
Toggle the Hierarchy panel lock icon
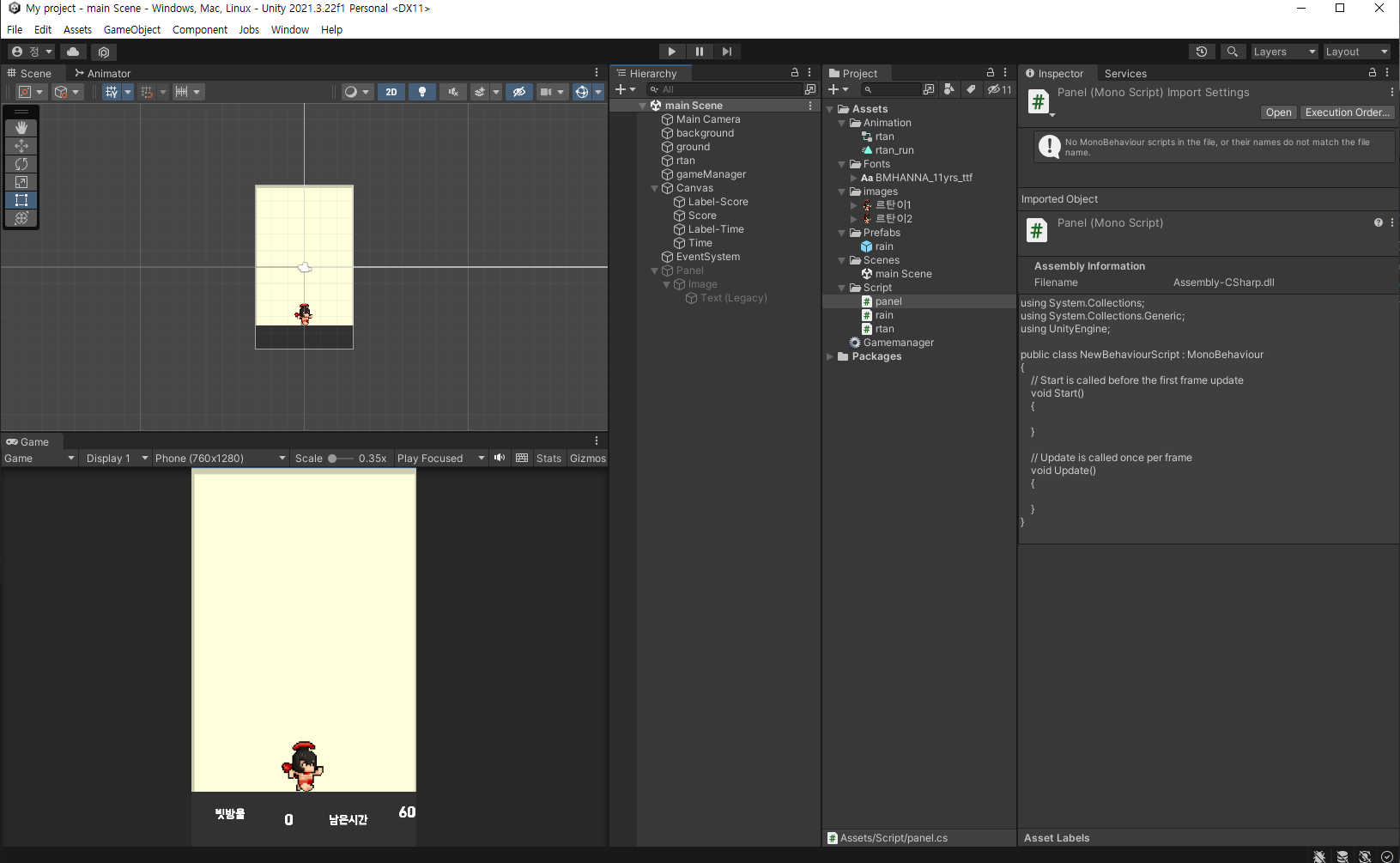[x=795, y=73]
